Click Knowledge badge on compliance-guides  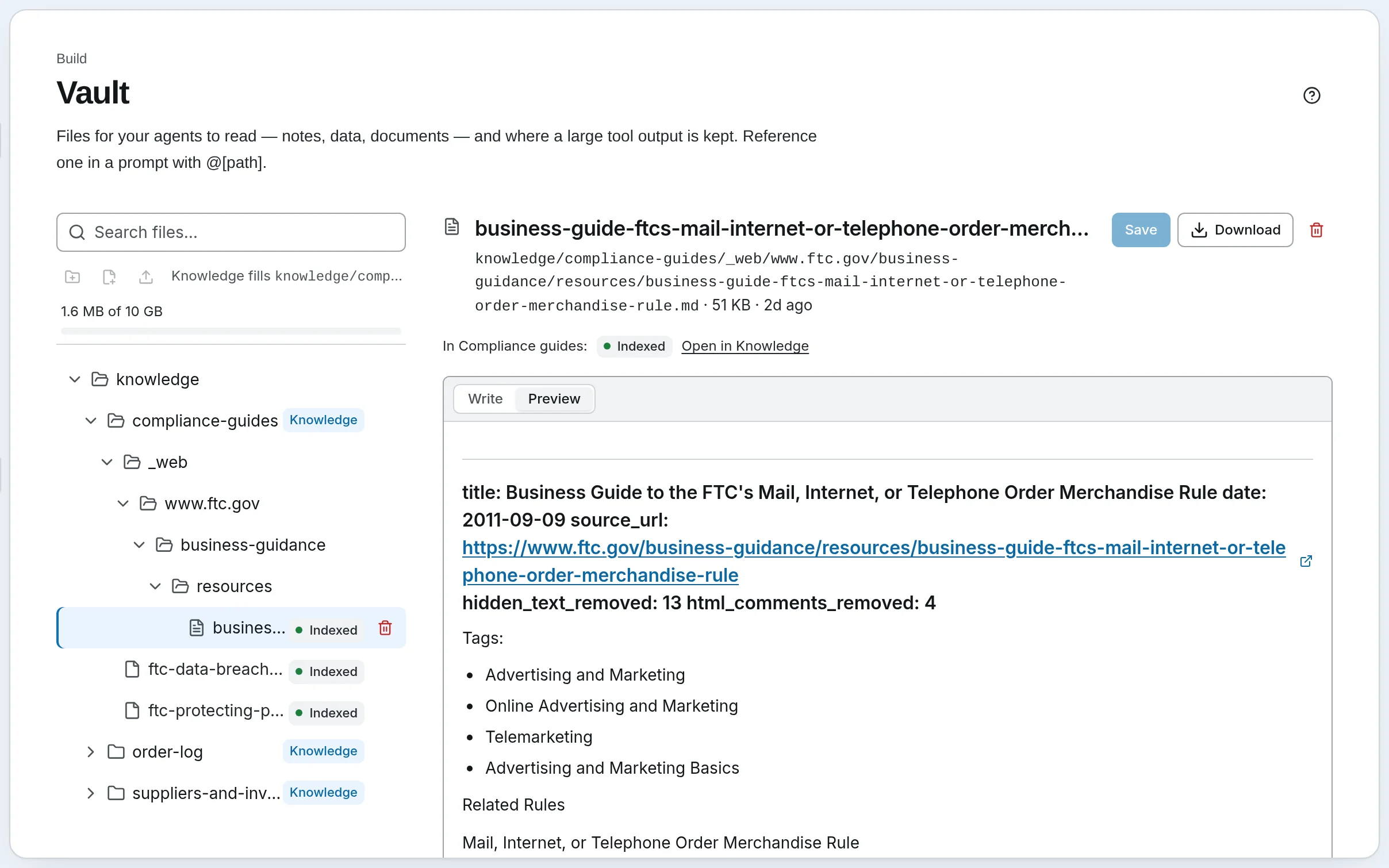click(323, 420)
